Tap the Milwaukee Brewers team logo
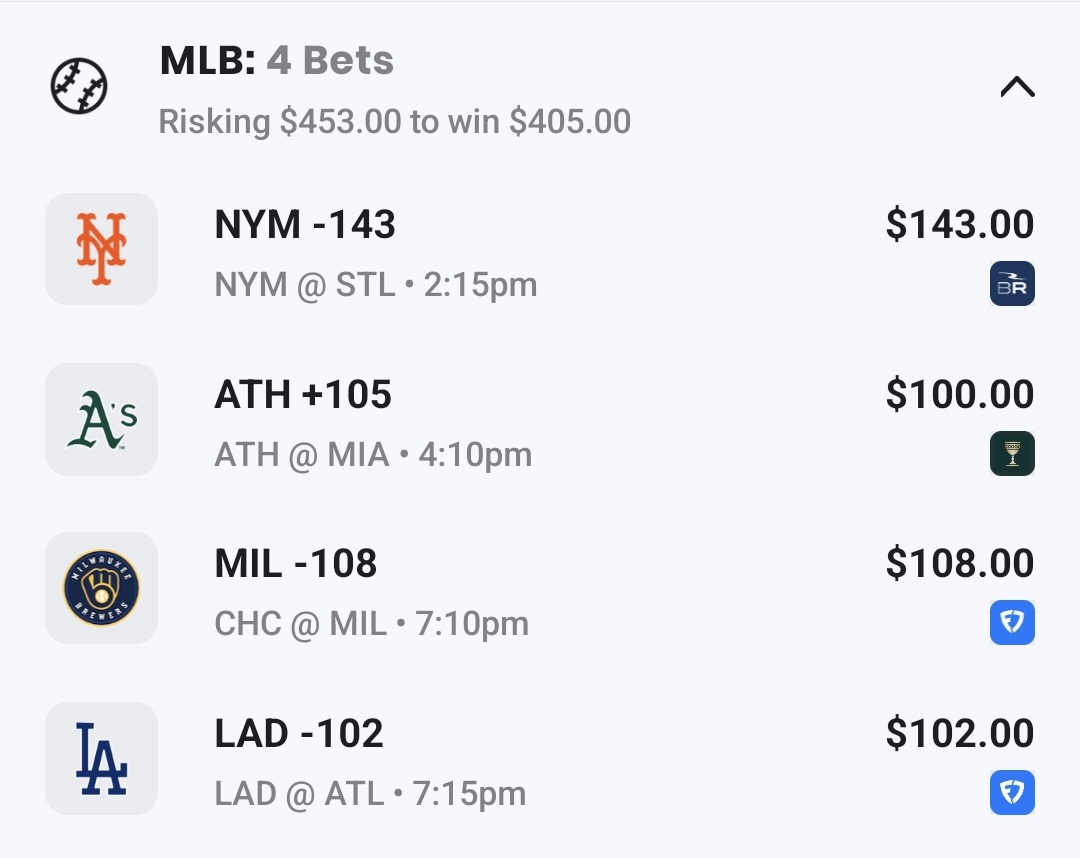The height and width of the screenshot is (858, 1080). 101,588
